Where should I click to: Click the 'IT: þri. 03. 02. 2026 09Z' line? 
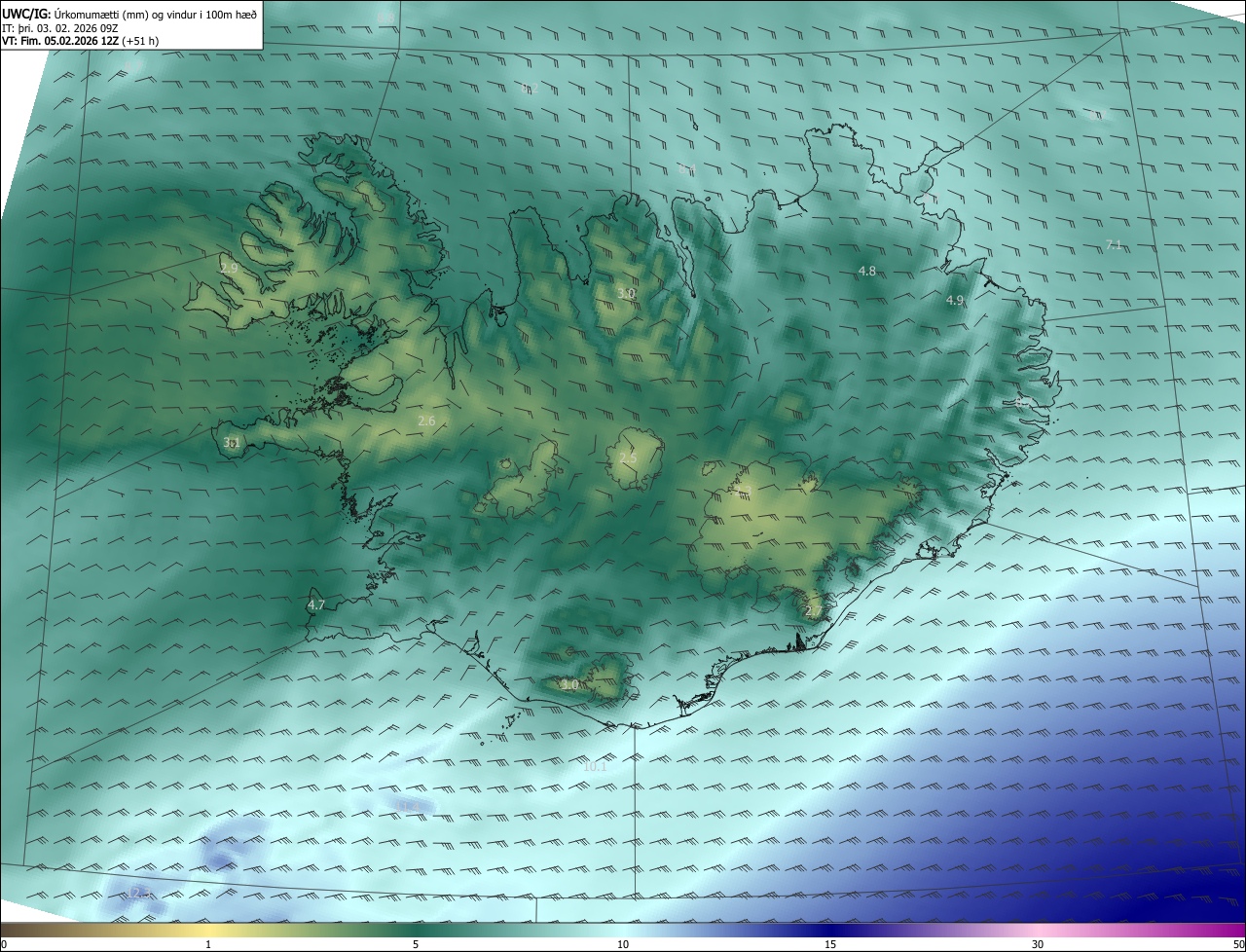click(59, 28)
